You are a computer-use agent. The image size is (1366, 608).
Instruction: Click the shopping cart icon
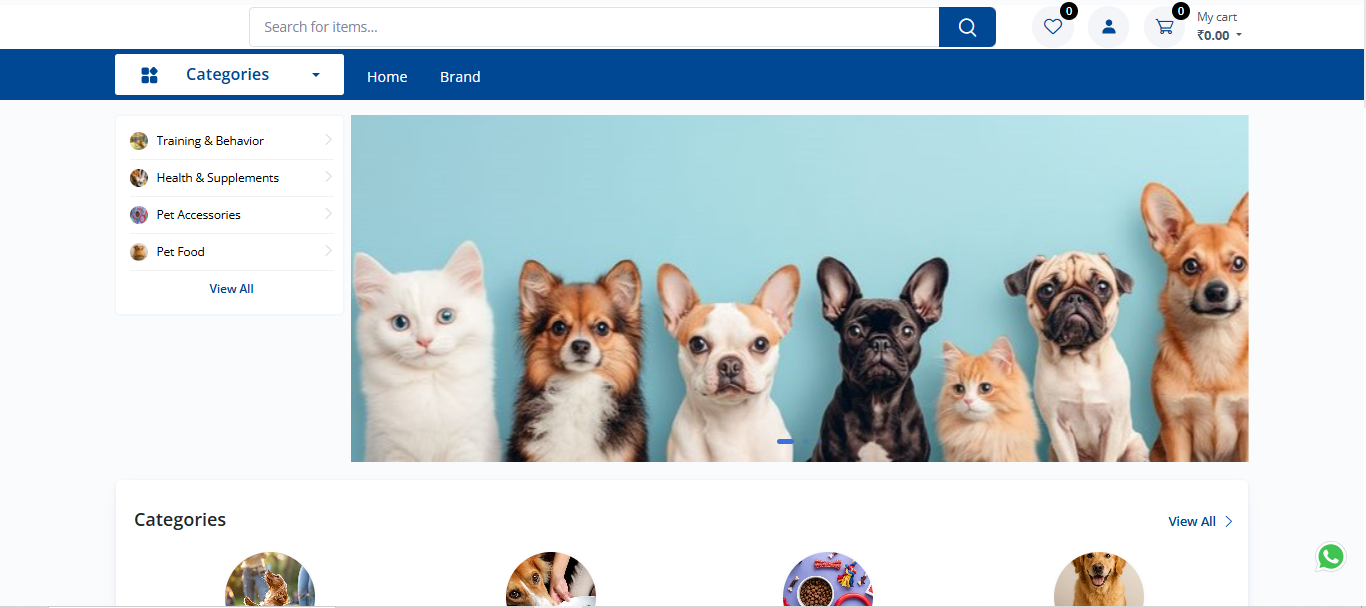tap(1164, 27)
